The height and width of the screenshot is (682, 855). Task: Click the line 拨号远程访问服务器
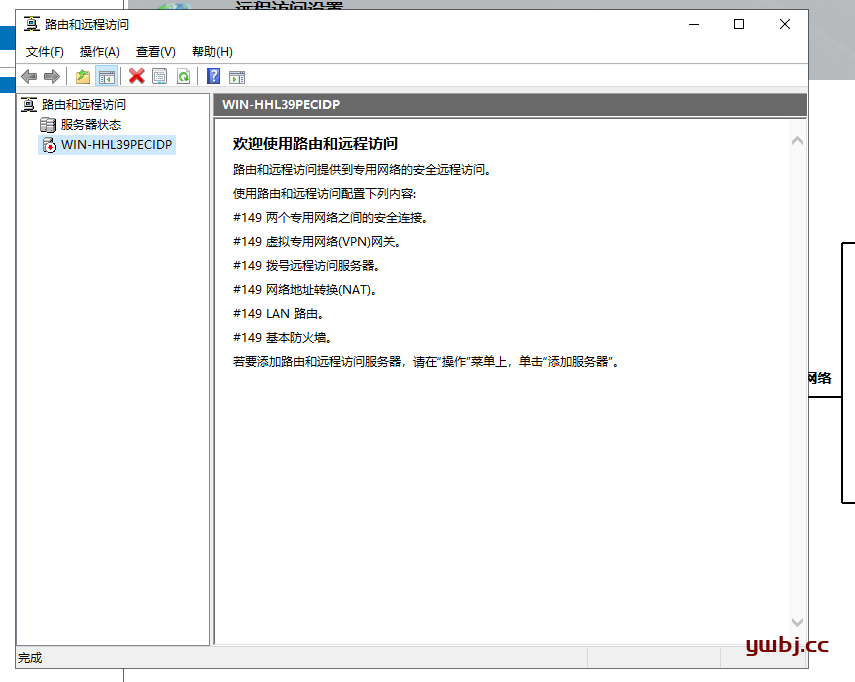(306, 266)
